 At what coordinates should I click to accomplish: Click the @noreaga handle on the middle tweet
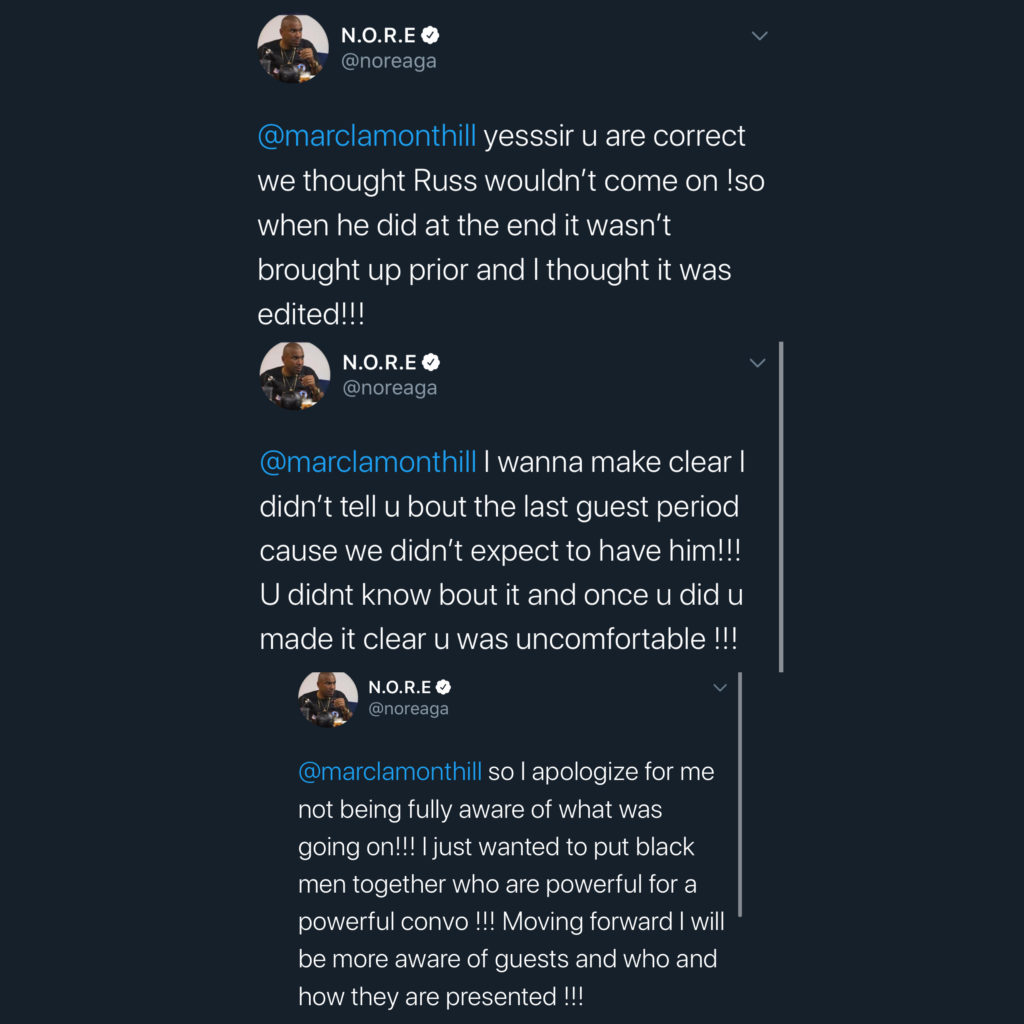click(x=390, y=388)
